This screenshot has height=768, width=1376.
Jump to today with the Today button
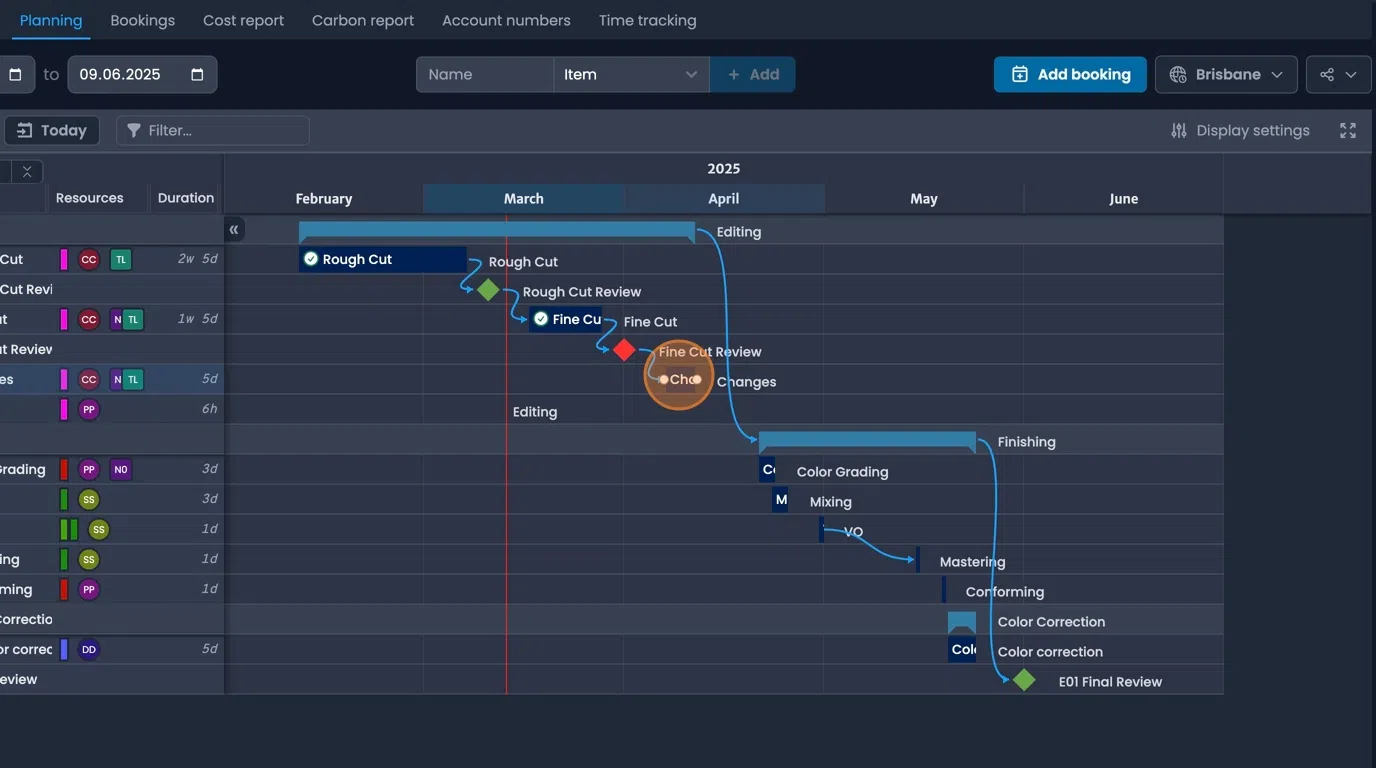[52, 130]
